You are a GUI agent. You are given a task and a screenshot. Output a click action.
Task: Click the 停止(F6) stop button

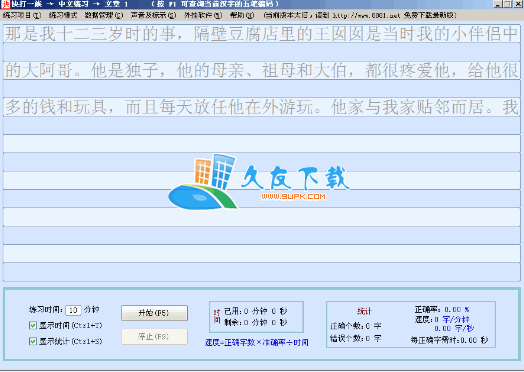[154, 336]
